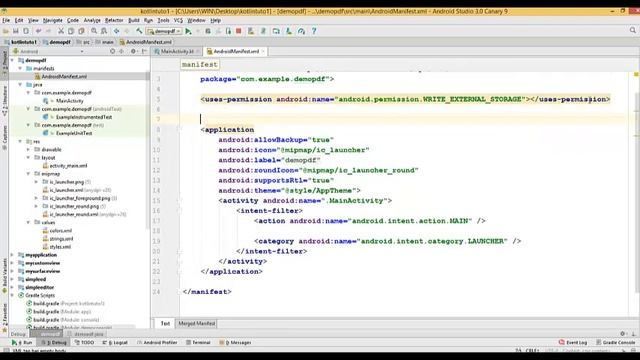
Task: Run the app with green play icon
Action: (188, 31)
